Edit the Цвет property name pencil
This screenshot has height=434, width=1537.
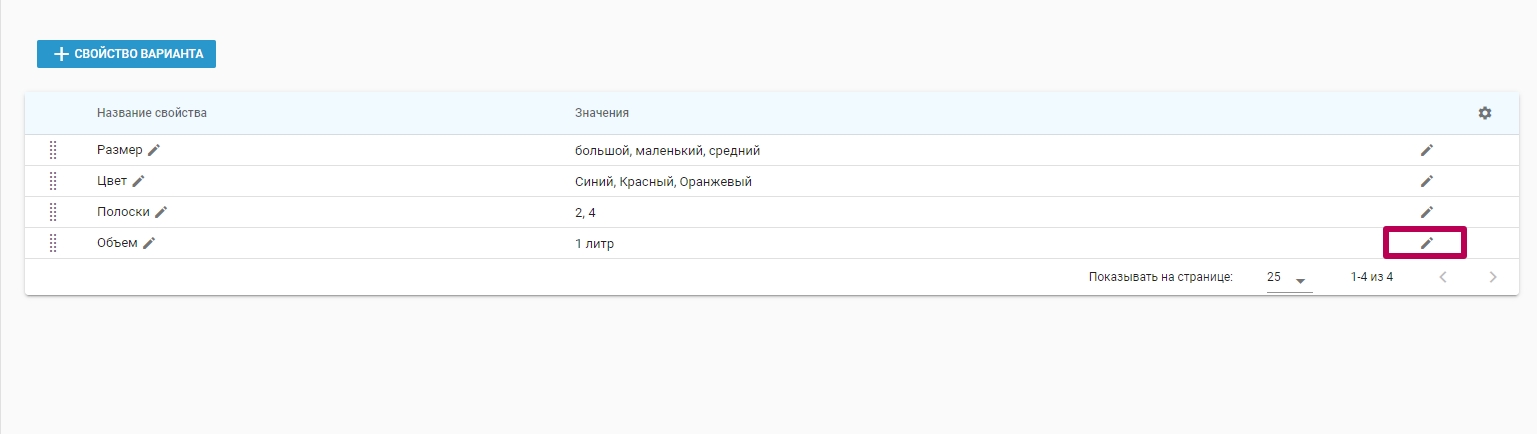click(139, 181)
